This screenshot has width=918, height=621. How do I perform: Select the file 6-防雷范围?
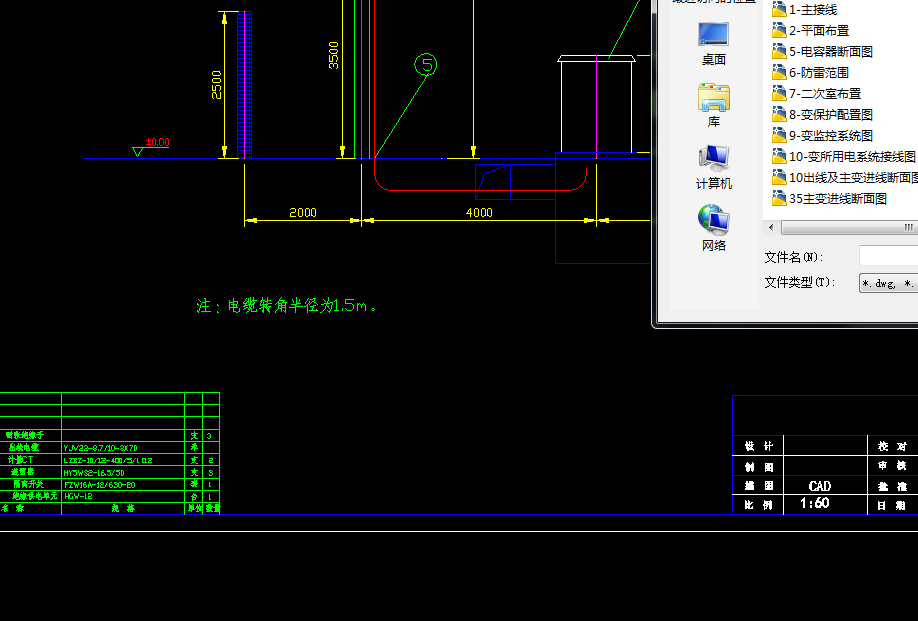(810, 73)
